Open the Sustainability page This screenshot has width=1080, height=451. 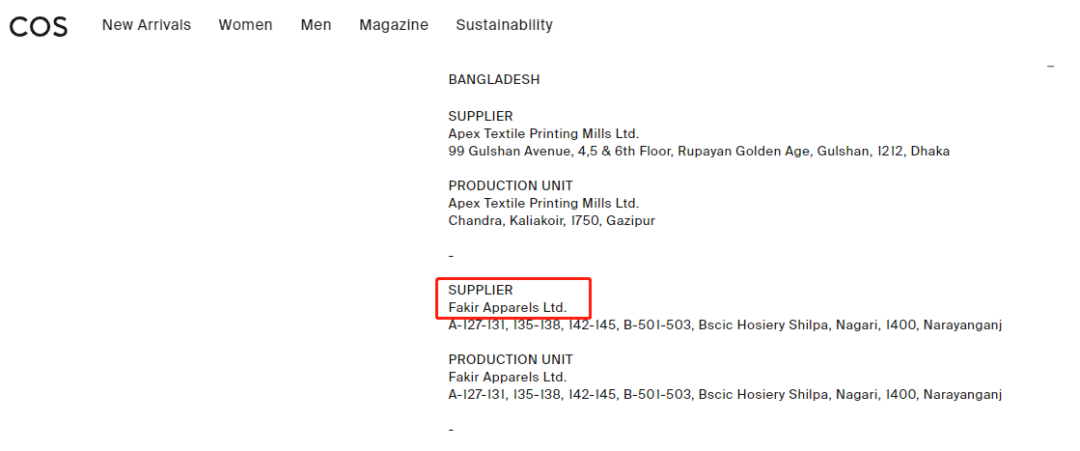pos(504,25)
